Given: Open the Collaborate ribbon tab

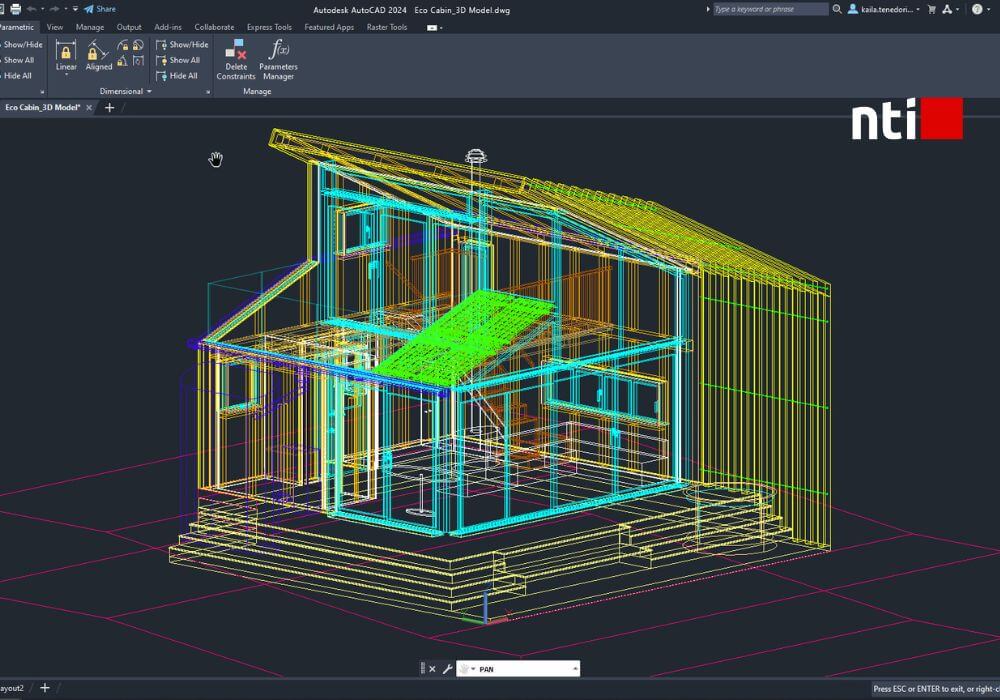Looking at the screenshot, I should [x=214, y=27].
